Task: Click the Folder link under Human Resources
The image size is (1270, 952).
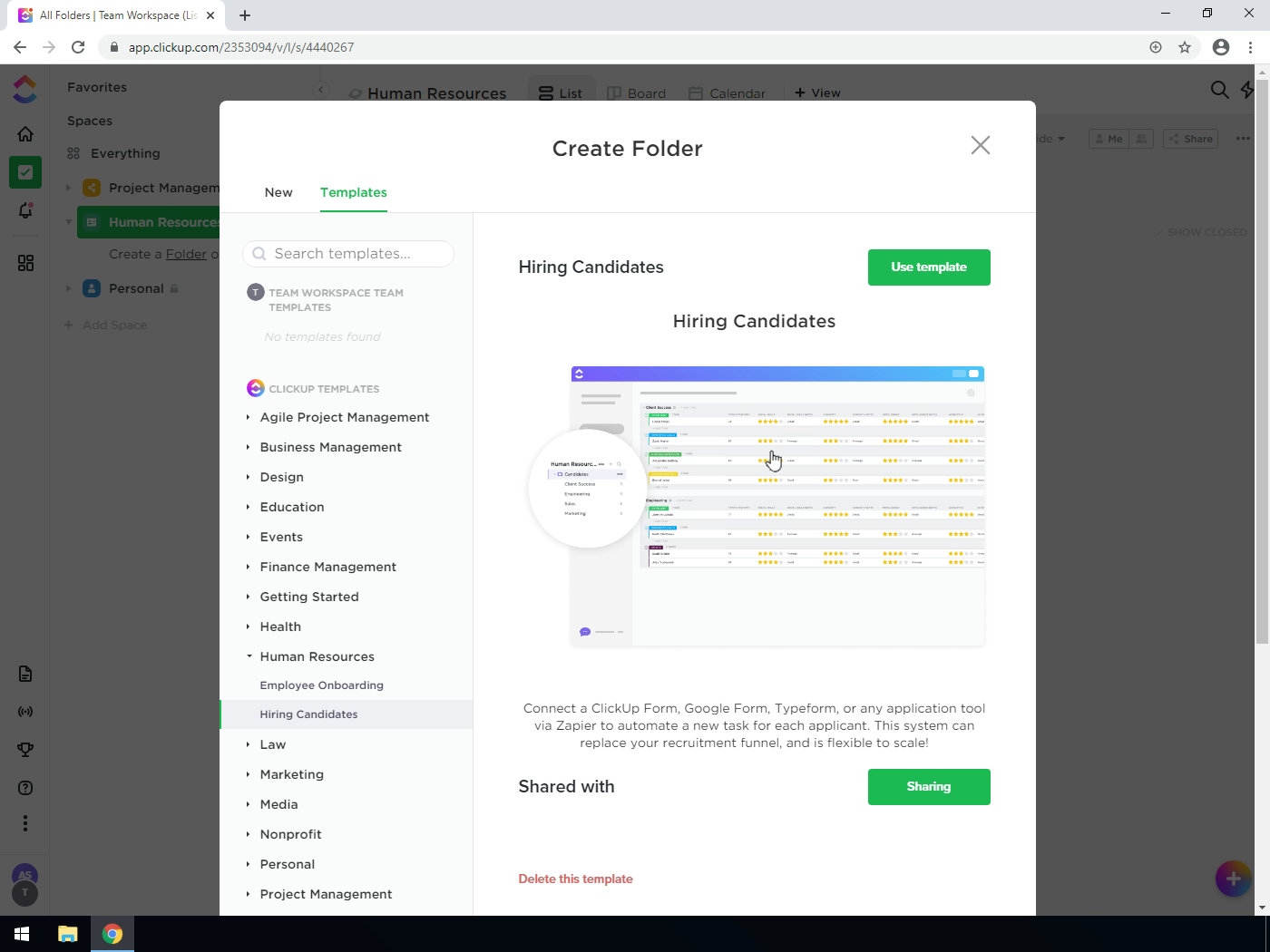Action: tap(186, 254)
